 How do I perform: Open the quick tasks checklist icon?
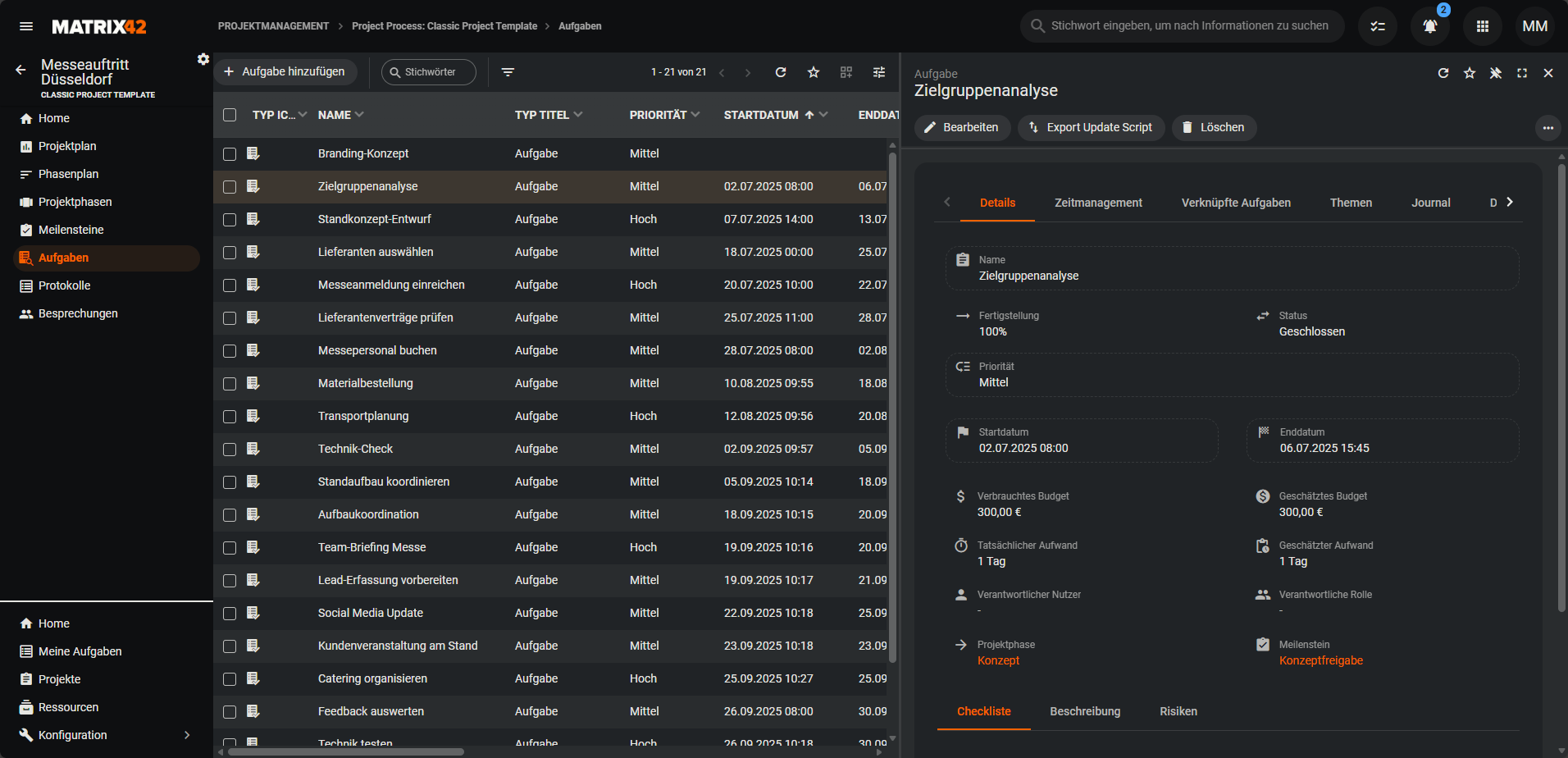1378,26
